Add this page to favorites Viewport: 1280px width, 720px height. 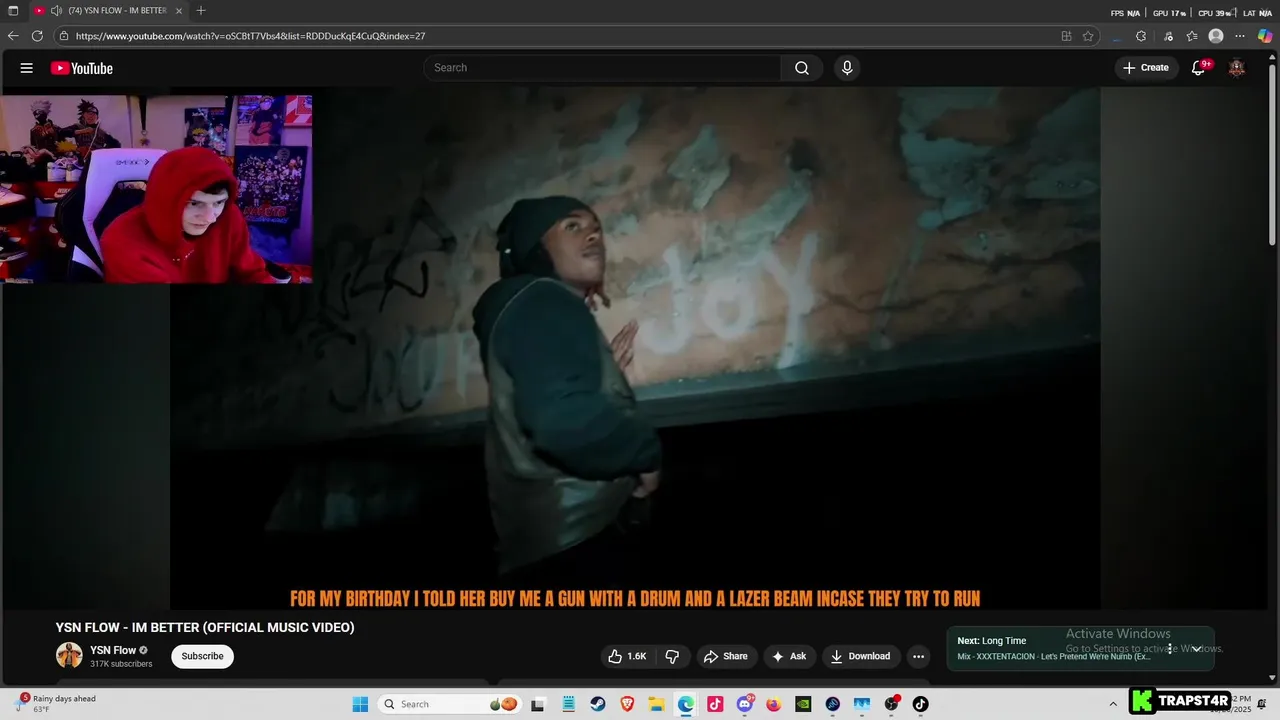pos(1088,36)
